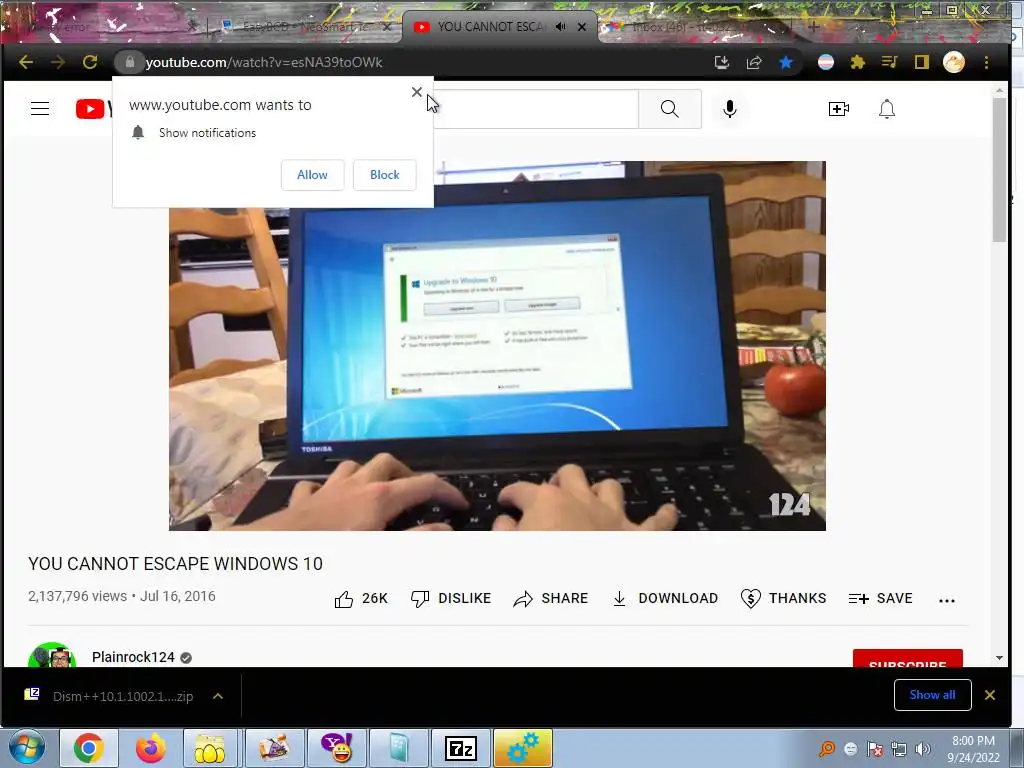Click the address bar URL

pyautogui.click(x=264, y=62)
